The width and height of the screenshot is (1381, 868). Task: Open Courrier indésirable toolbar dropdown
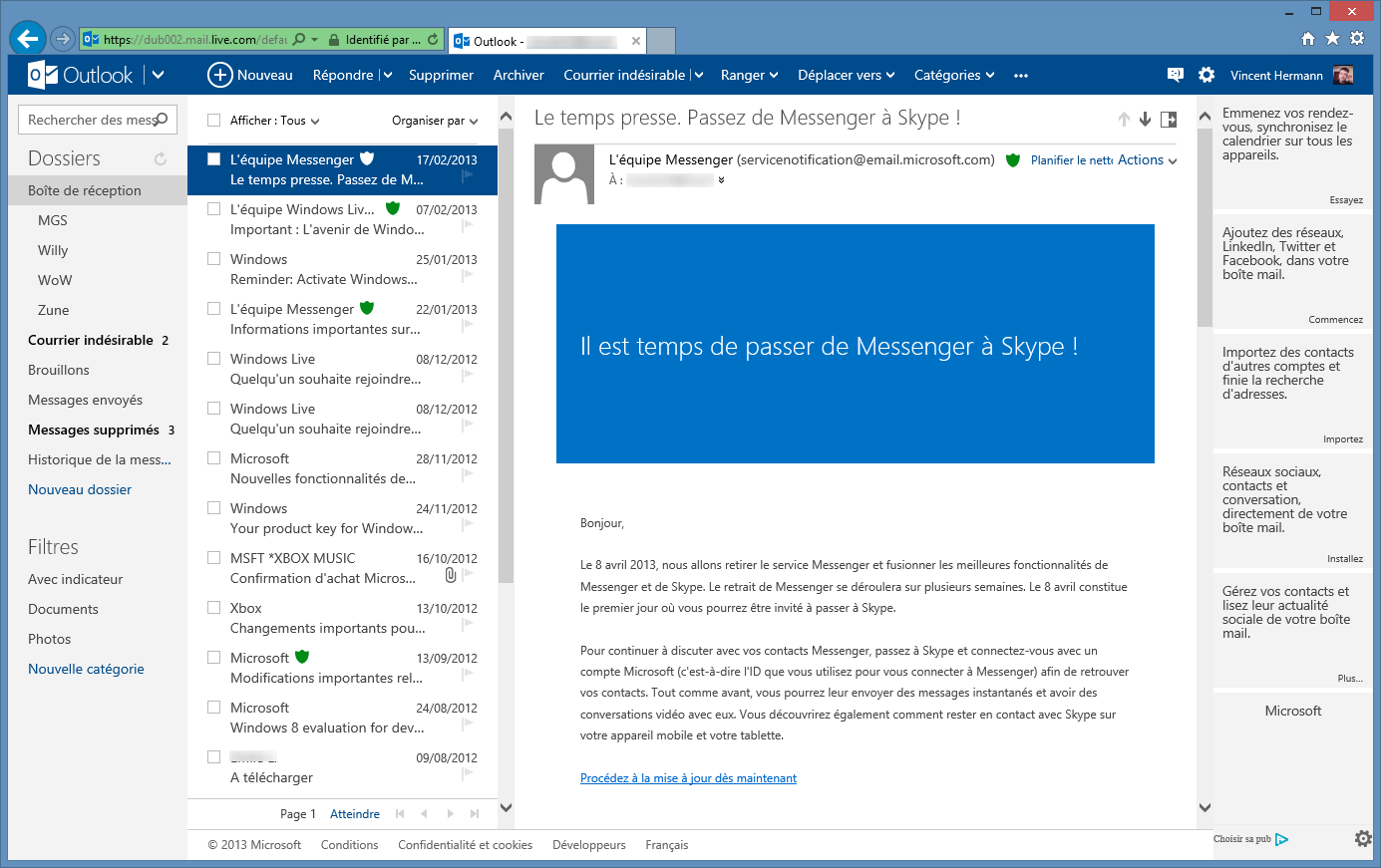(699, 75)
